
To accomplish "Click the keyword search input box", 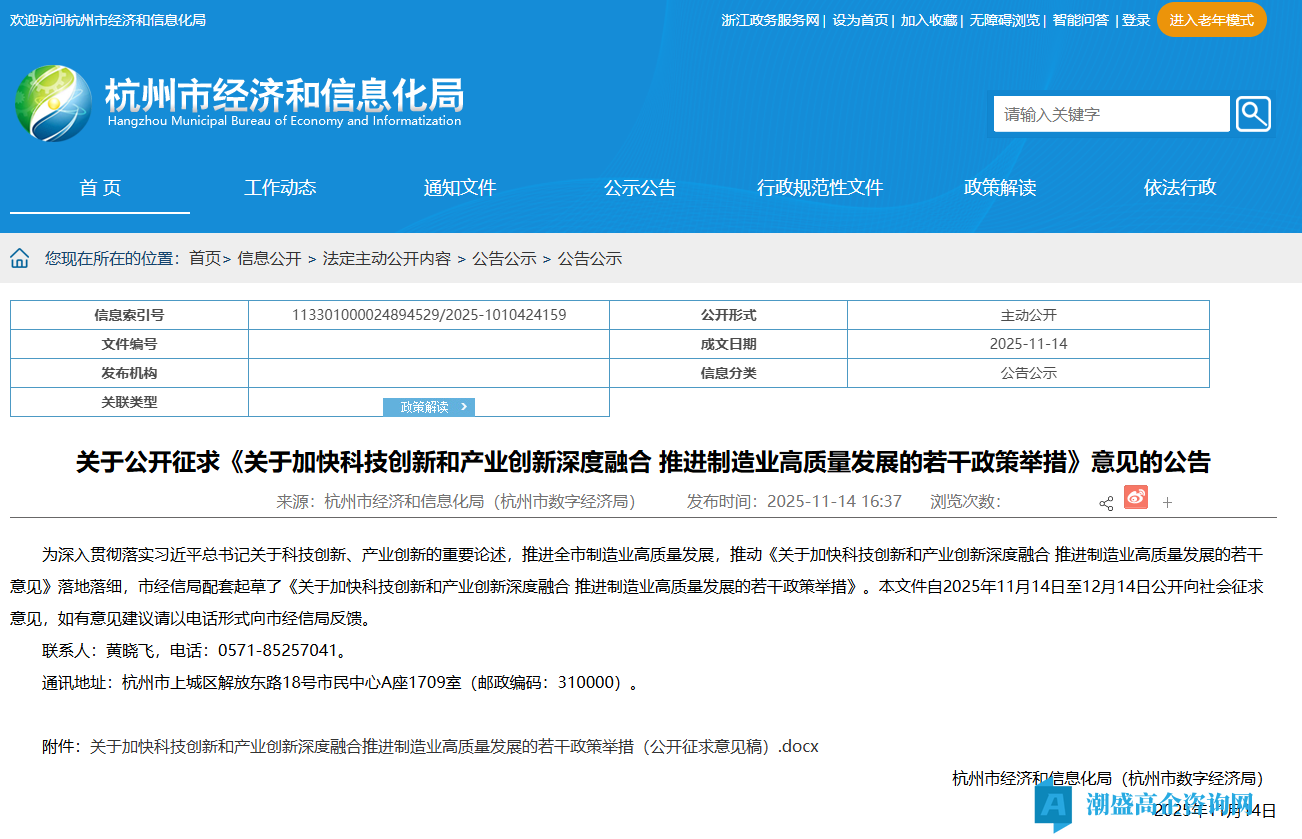I will [1110, 113].
